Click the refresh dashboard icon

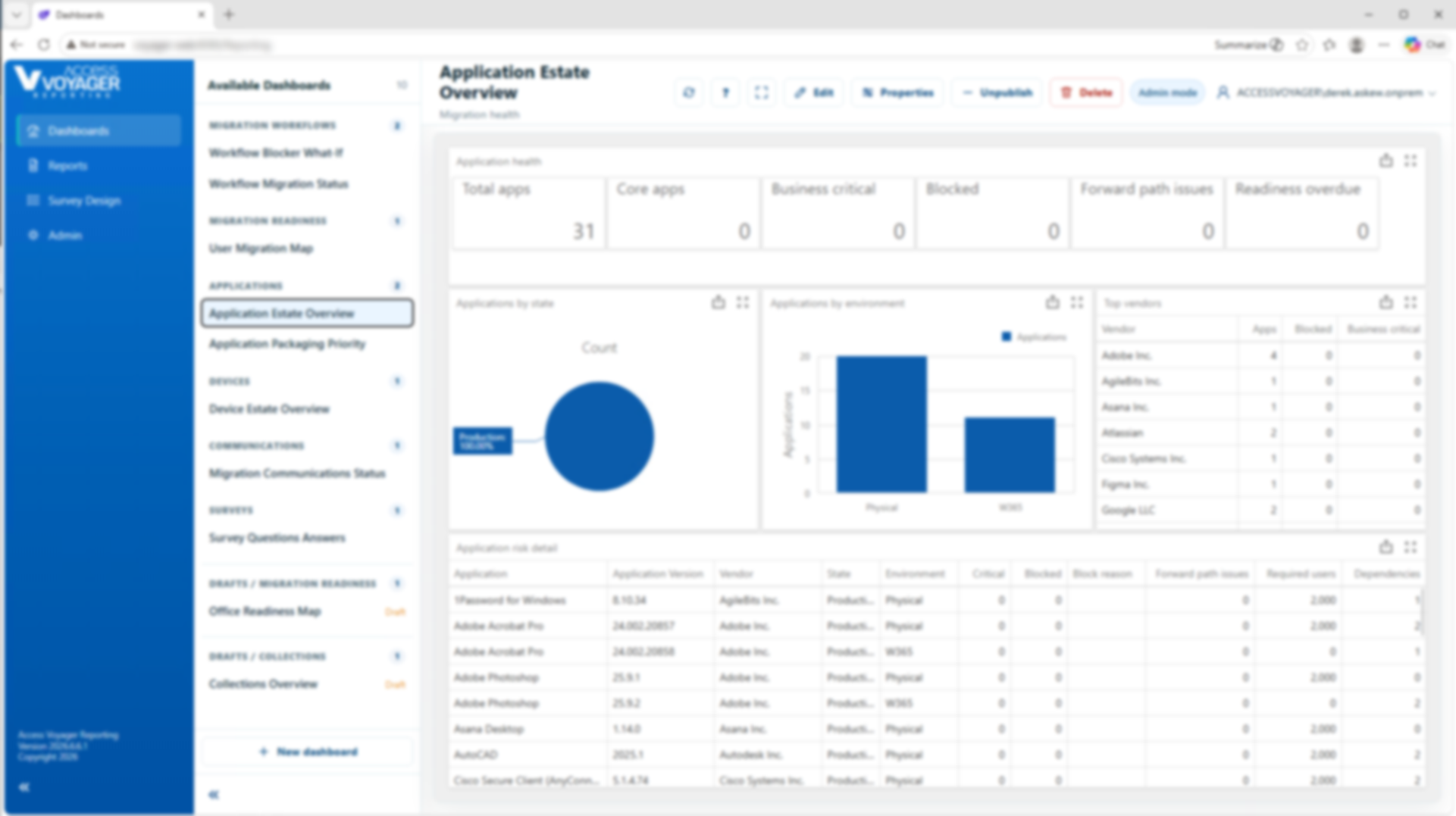click(x=688, y=92)
